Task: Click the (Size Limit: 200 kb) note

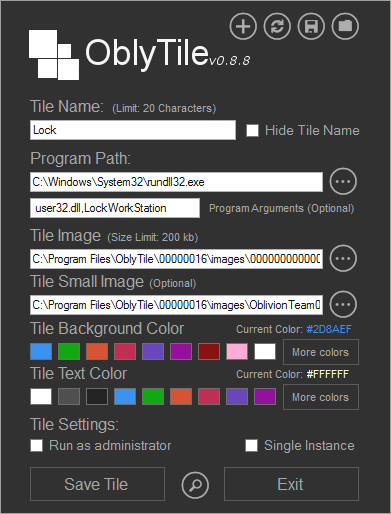Action: pos(153,237)
